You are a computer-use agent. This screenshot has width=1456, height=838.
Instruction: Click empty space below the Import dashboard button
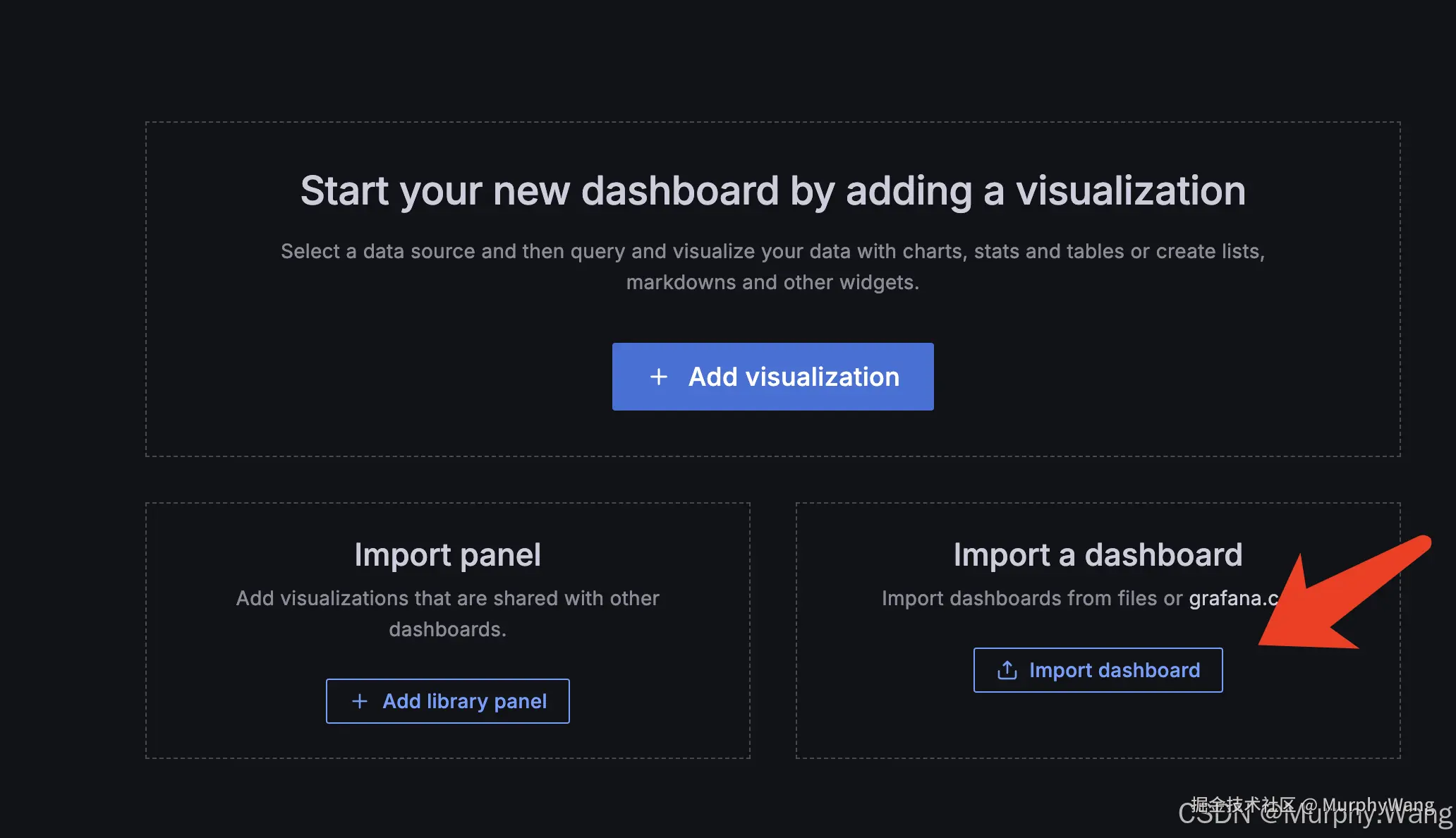point(1098,727)
